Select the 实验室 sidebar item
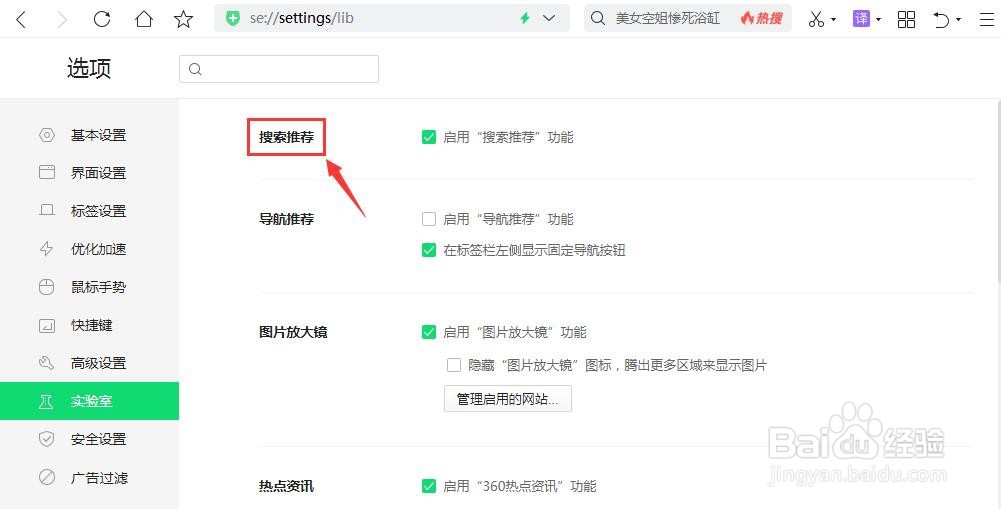1001x509 pixels. tap(89, 401)
